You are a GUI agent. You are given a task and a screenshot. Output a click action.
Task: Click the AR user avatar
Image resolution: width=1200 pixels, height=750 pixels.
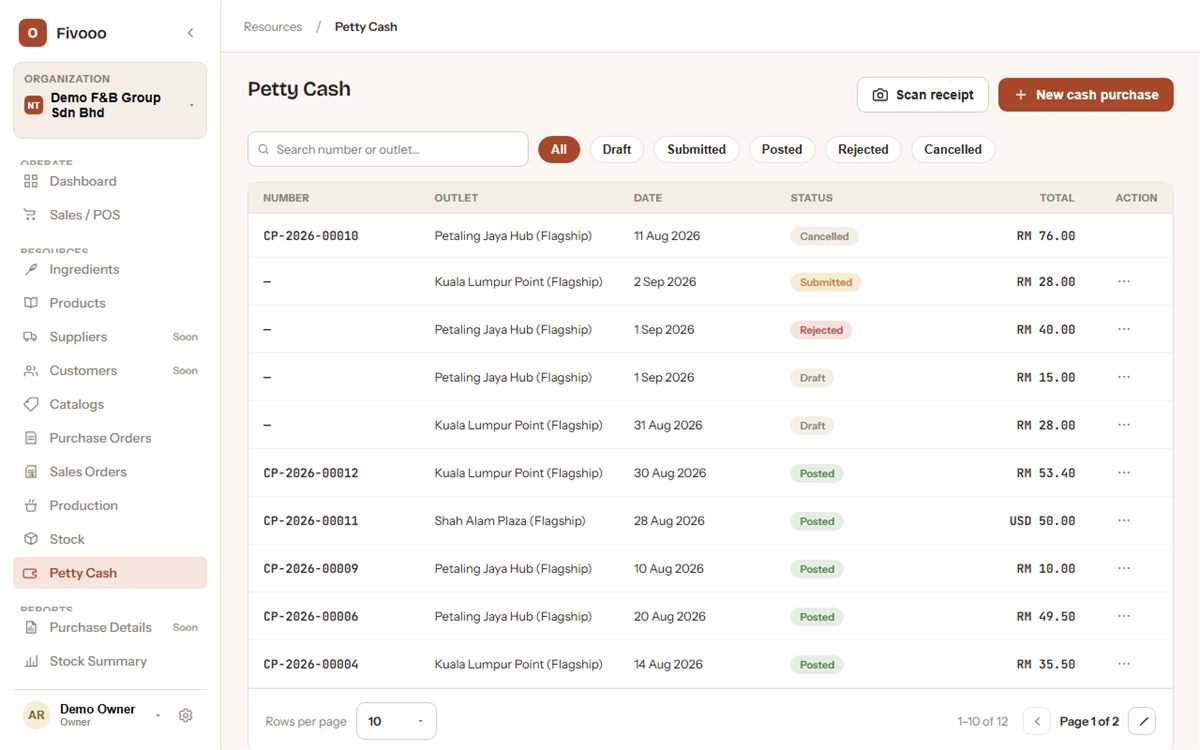click(x=37, y=715)
